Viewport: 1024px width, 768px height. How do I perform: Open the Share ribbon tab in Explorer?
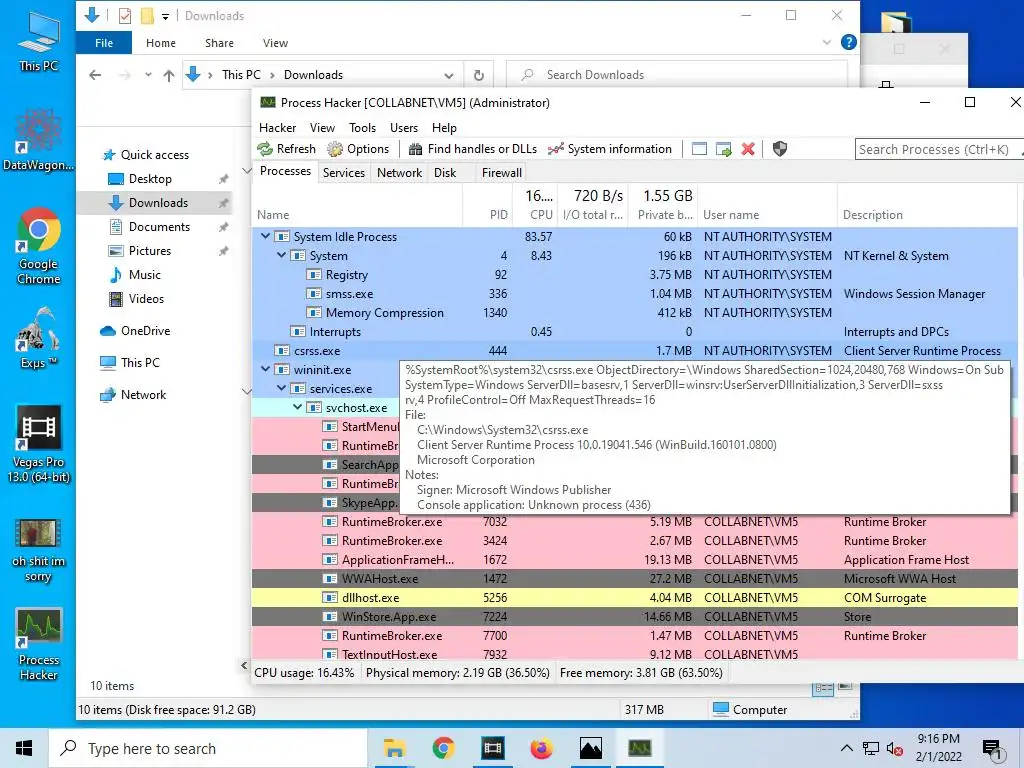pos(219,43)
